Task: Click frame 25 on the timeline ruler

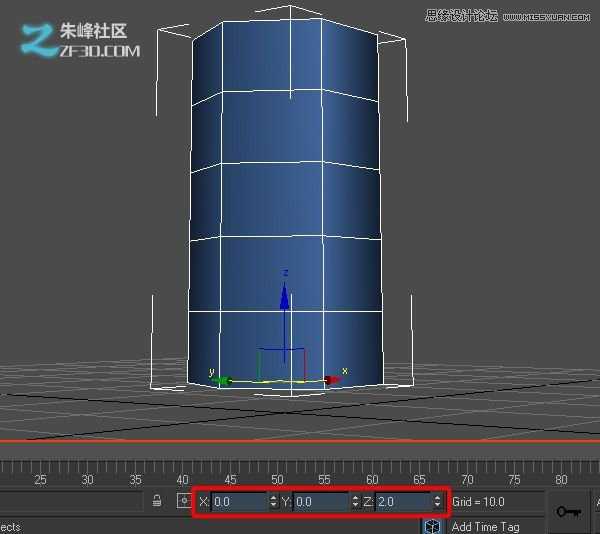Action: point(40,479)
